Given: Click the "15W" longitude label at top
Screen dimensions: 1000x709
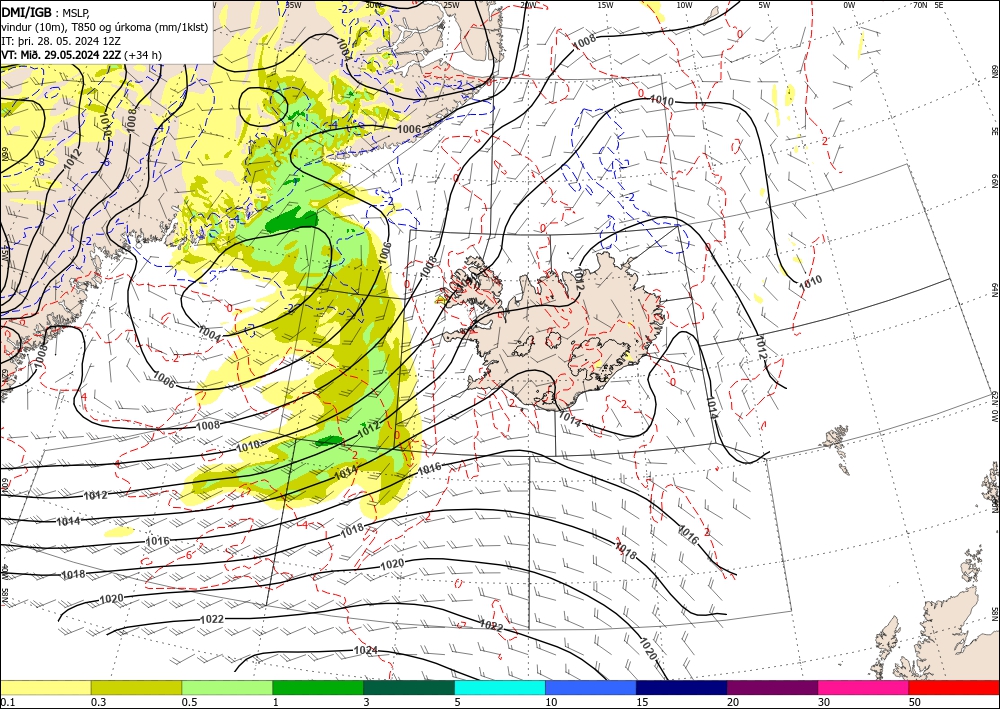Looking at the screenshot, I should tap(606, 5).
